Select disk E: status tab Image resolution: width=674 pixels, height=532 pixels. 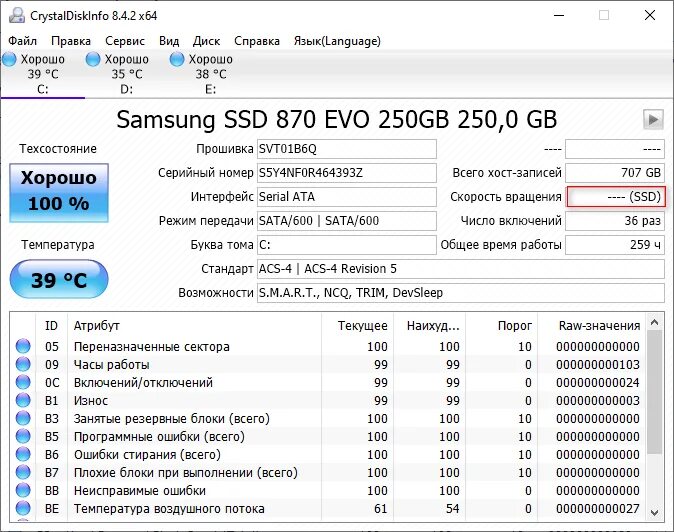pos(211,74)
